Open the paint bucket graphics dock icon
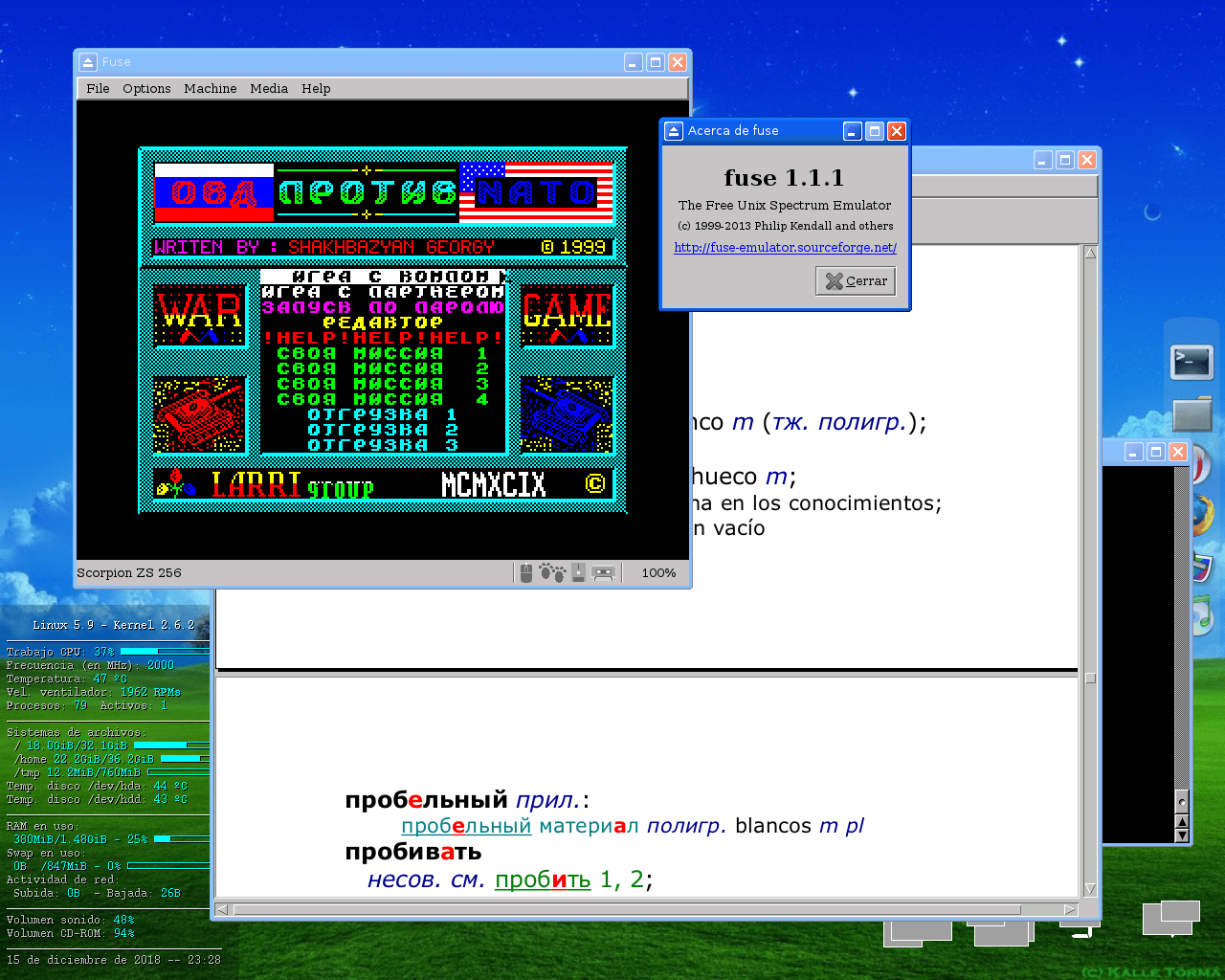This screenshot has height=980, width=1225. (x=1204, y=567)
